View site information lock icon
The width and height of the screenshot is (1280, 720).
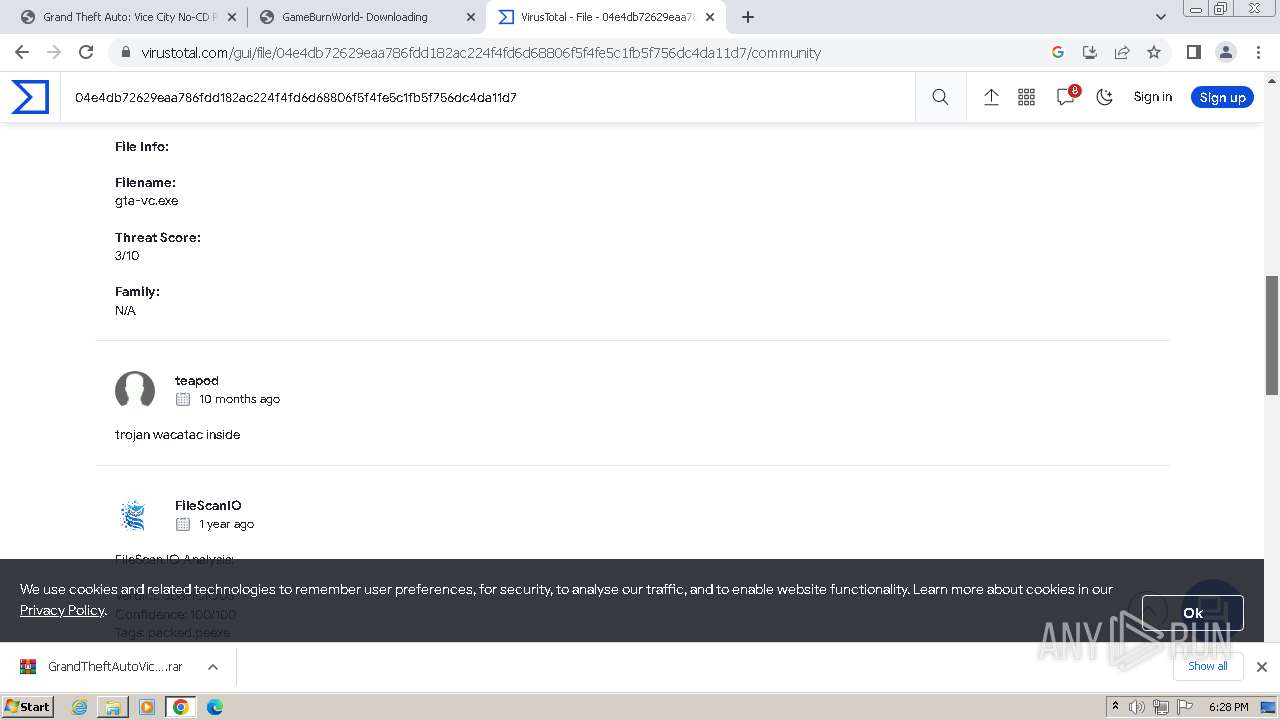click(x=125, y=53)
